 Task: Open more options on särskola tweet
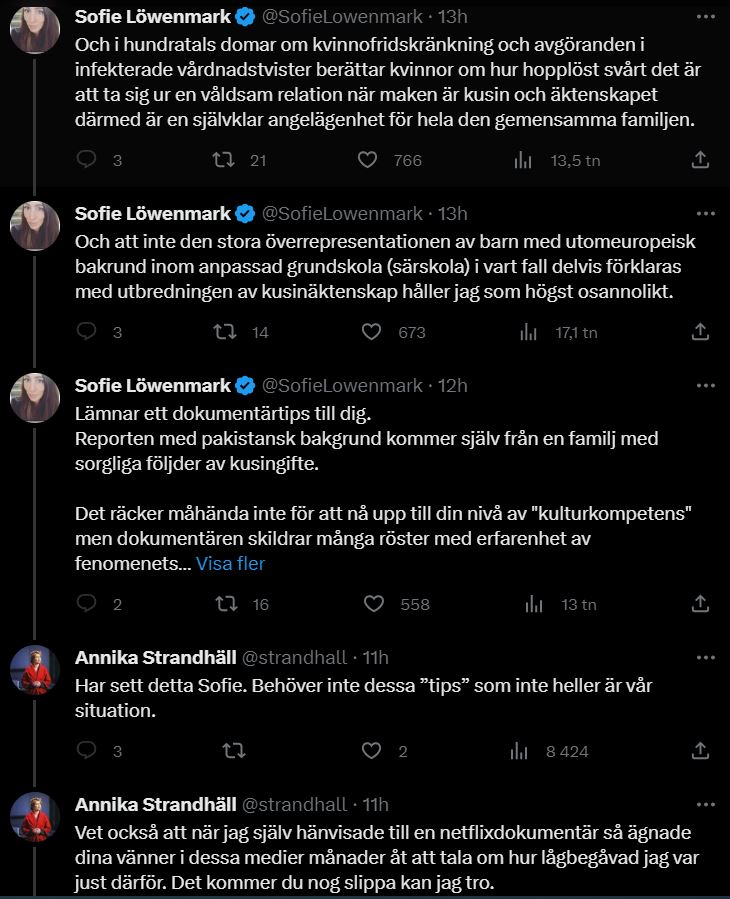pos(706,213)
